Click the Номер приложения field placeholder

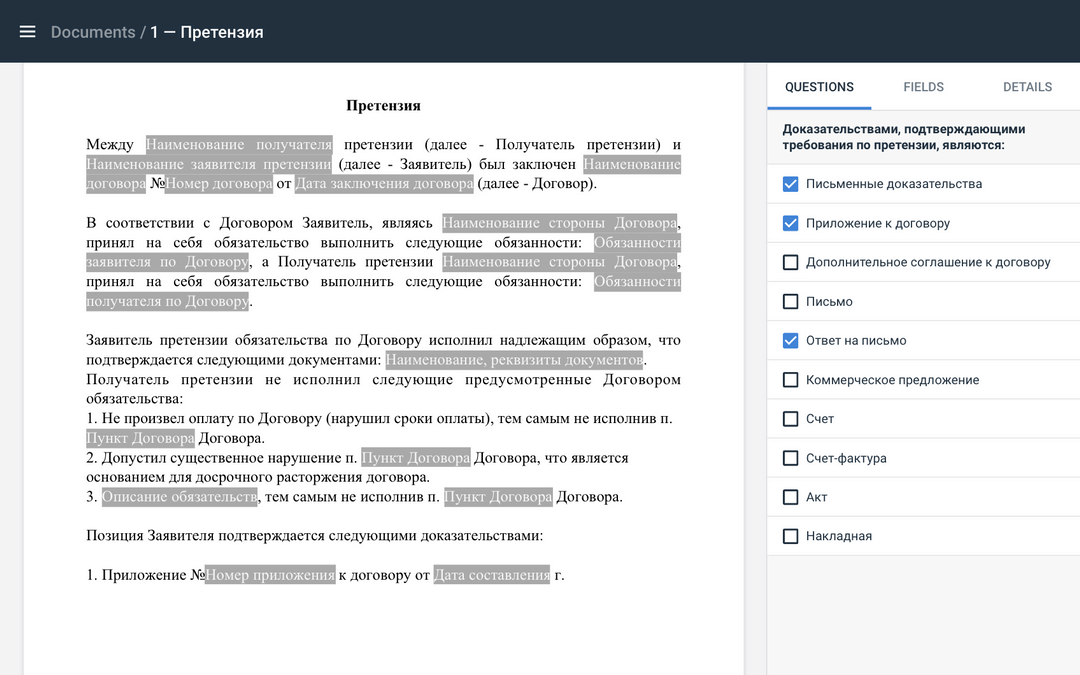(270, 575)
